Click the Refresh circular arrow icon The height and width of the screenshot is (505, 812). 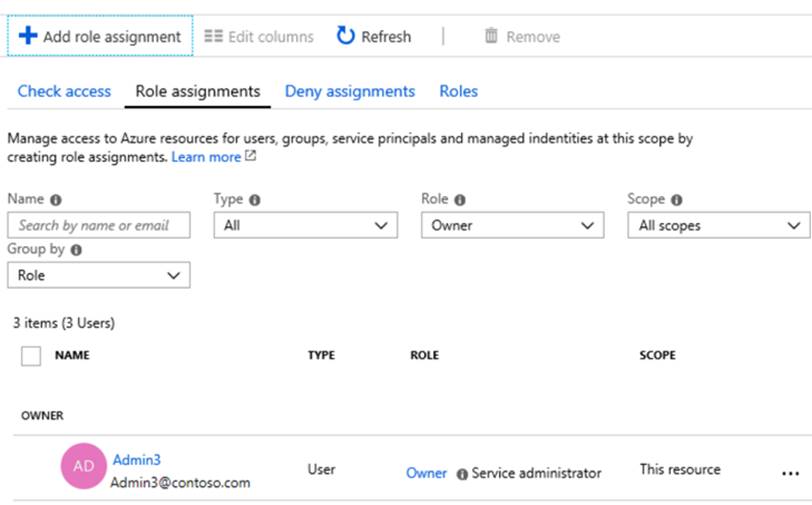(346, 36)
